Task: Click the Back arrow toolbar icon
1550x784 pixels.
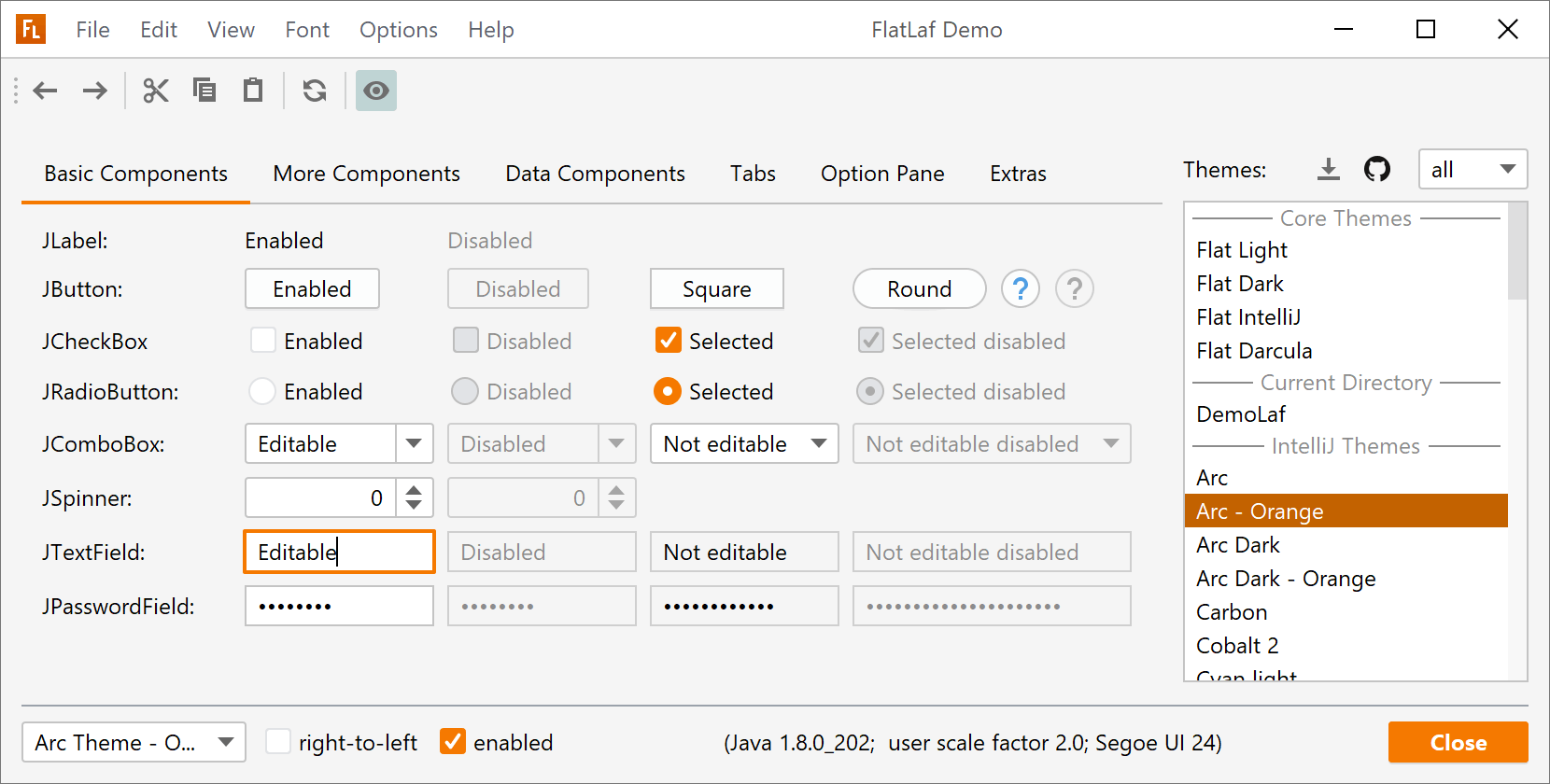Action: click(45, 91)
